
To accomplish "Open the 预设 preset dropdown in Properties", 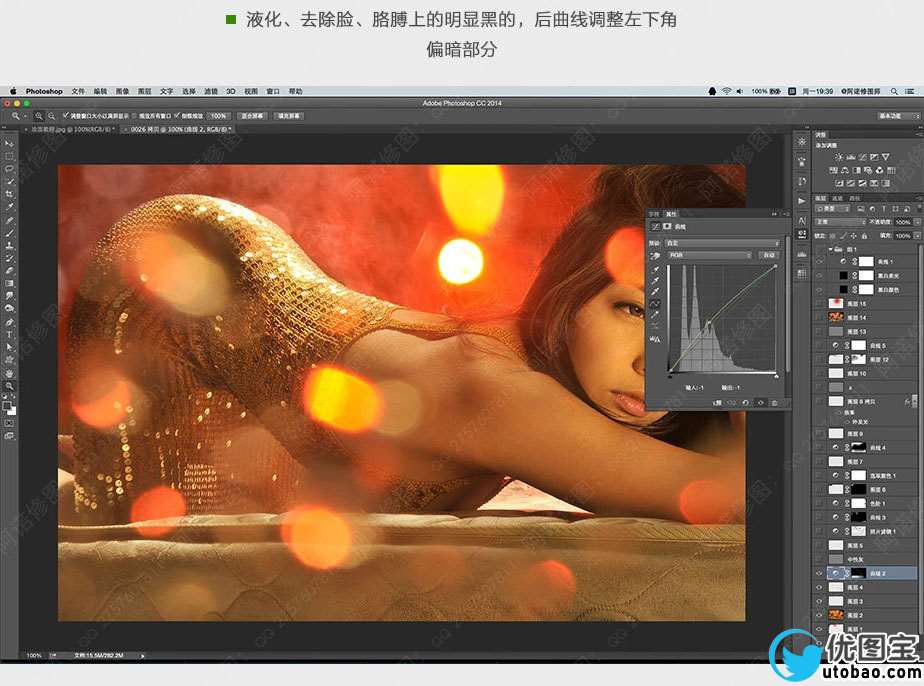I will tap(723, 243).
